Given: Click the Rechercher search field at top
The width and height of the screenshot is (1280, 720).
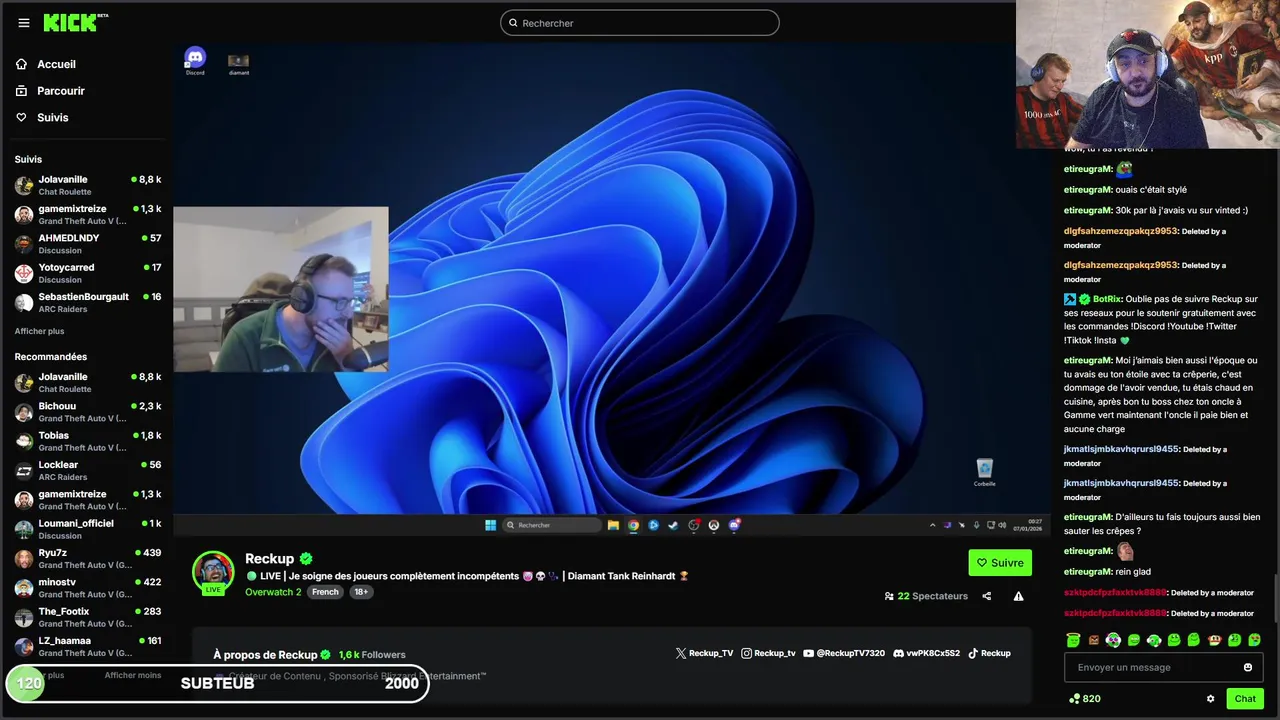Looking at the screenshot, I should tap(640, 23).
